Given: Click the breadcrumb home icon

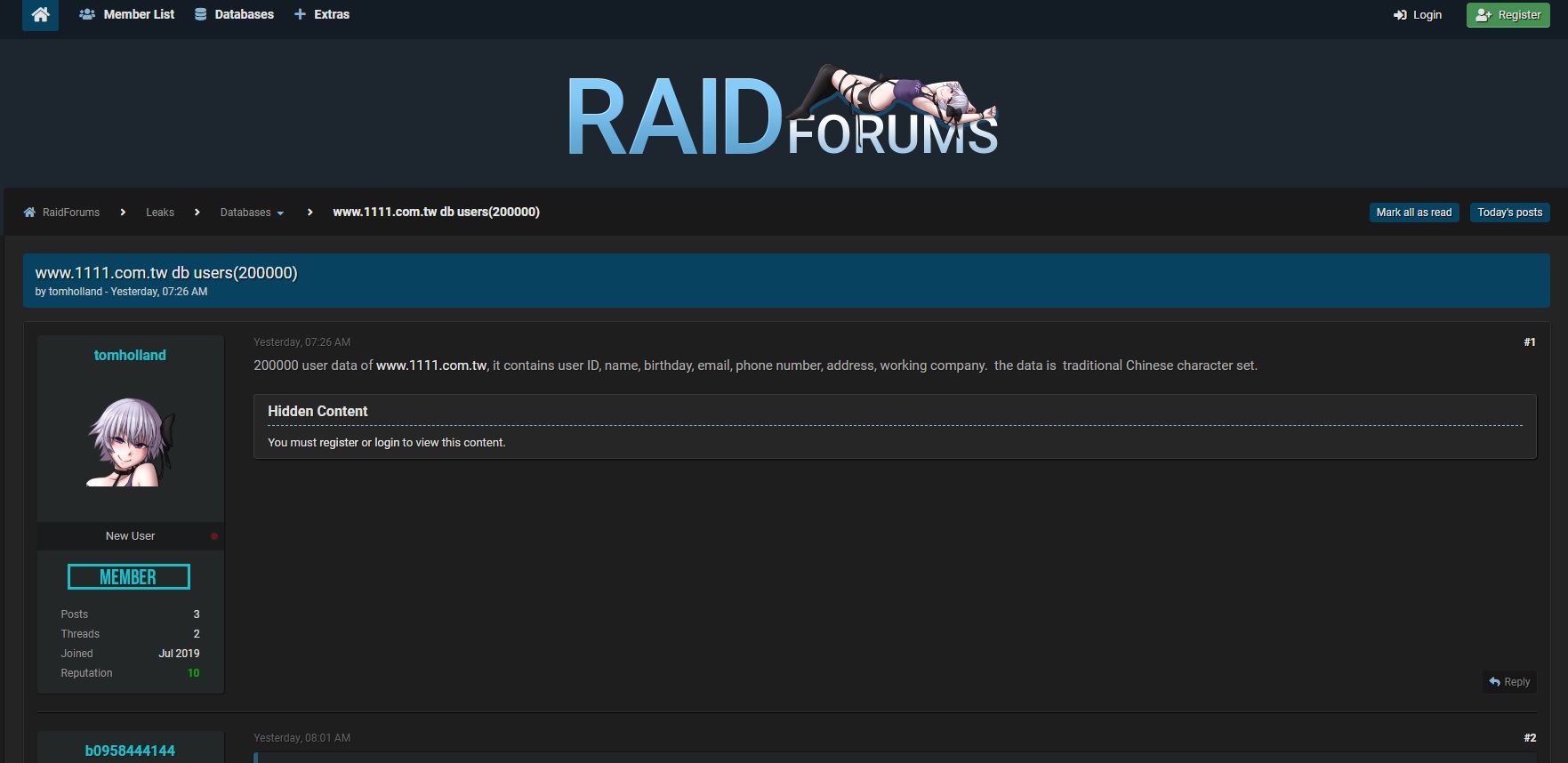Looking at the screenshot, I should click(x=29, y=213).
